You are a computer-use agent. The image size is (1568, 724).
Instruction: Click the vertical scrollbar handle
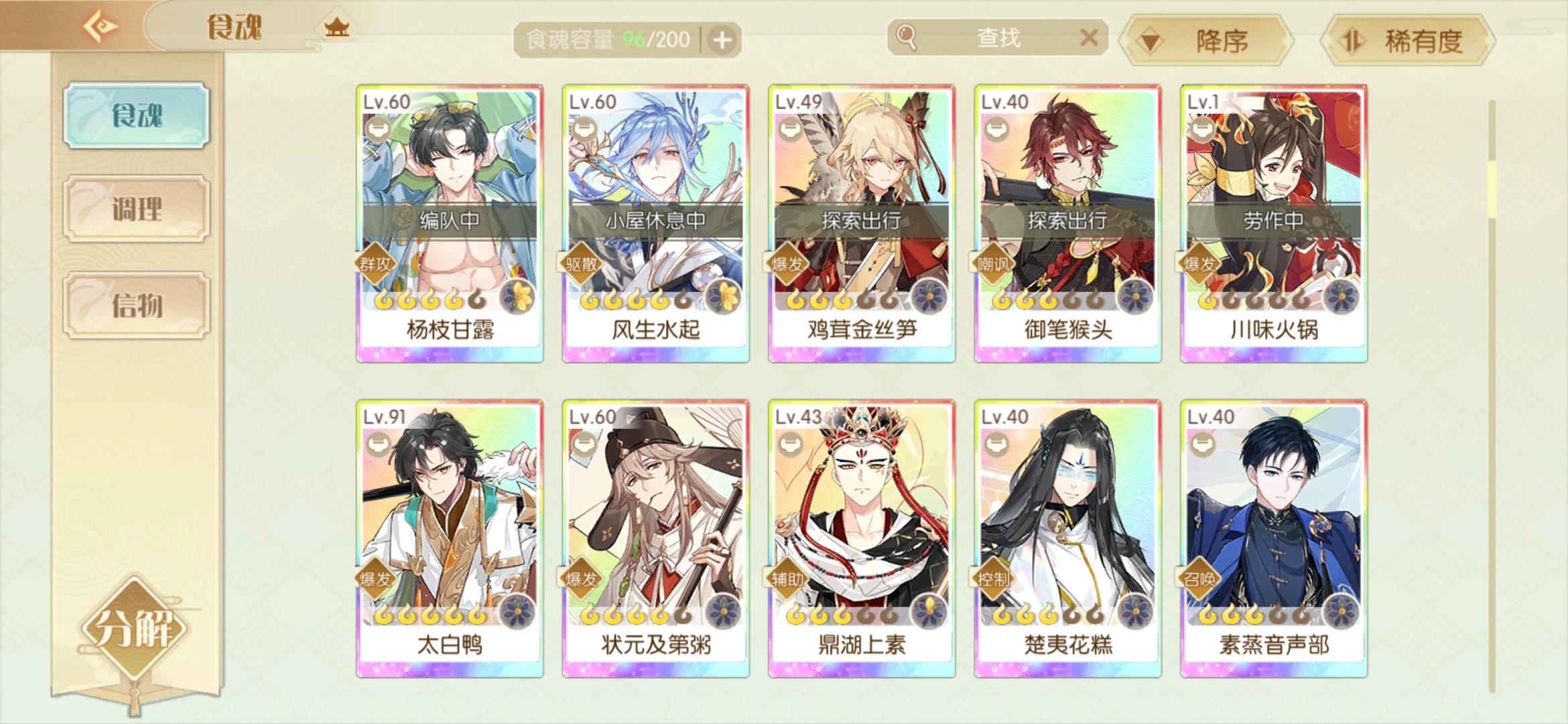(1492, 189)
